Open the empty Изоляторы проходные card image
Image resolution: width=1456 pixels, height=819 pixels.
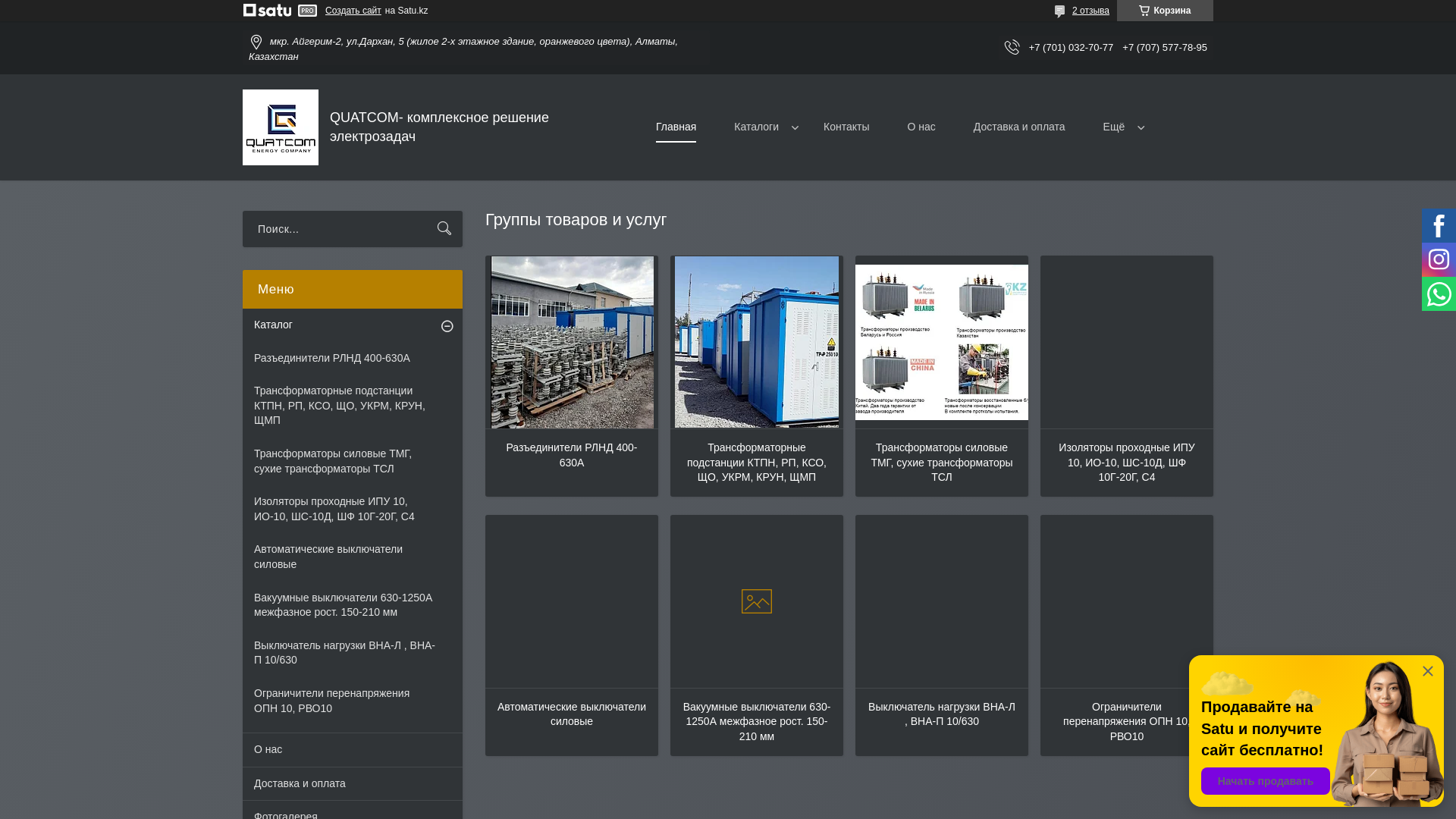coord(1127,342)
